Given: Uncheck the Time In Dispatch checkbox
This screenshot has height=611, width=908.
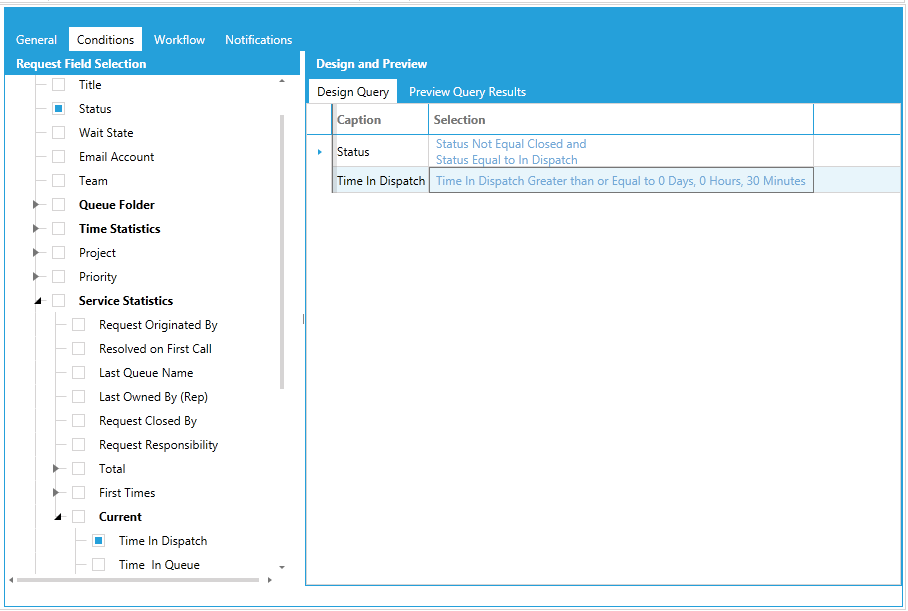Looking at the screenshot, I should click(98, 541).
